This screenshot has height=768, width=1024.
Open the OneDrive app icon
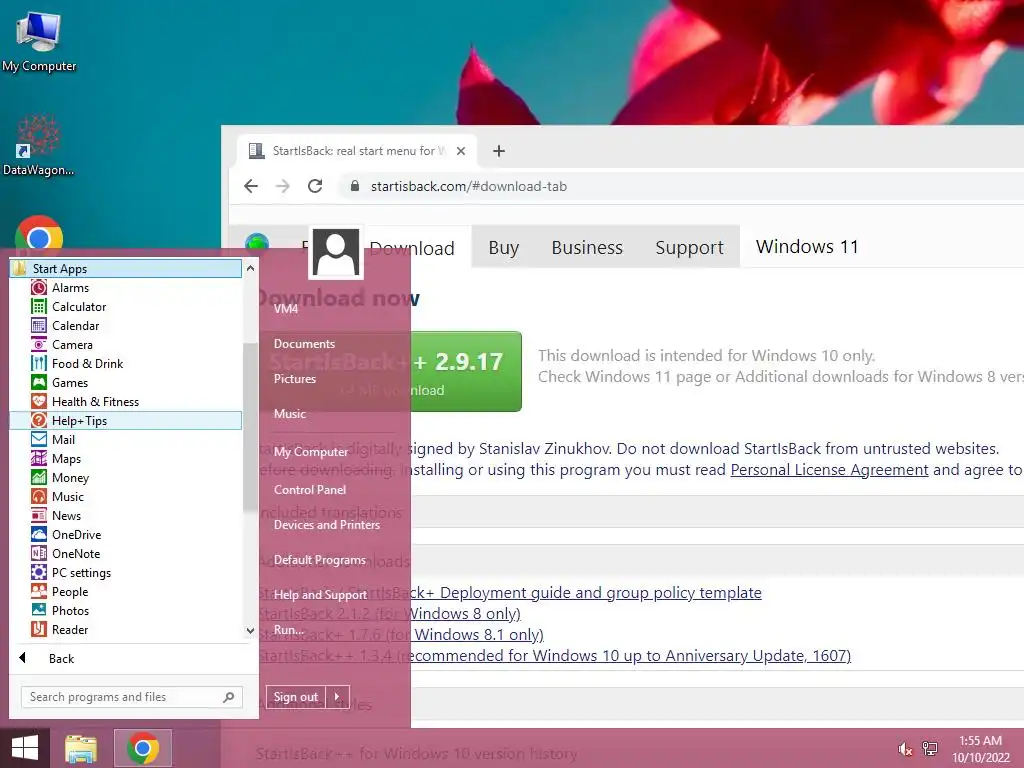[39, 534]
